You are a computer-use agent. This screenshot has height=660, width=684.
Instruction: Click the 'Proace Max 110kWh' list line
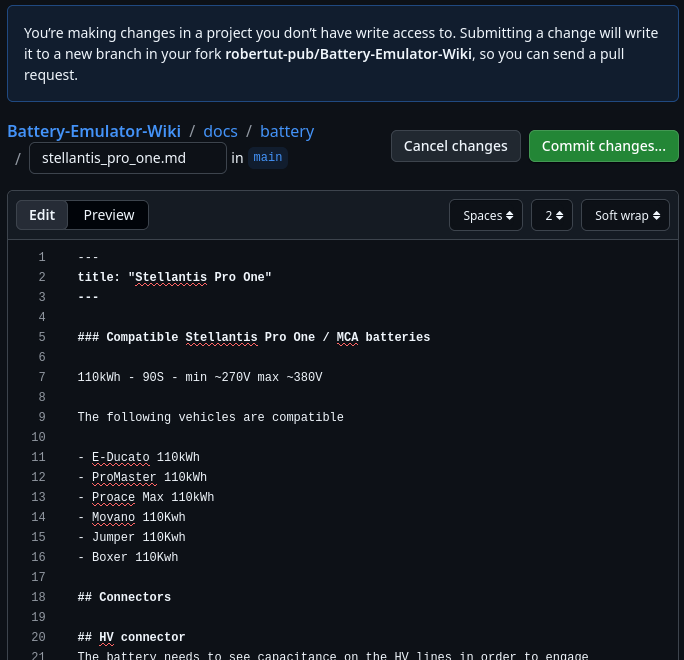coord(146,497)
